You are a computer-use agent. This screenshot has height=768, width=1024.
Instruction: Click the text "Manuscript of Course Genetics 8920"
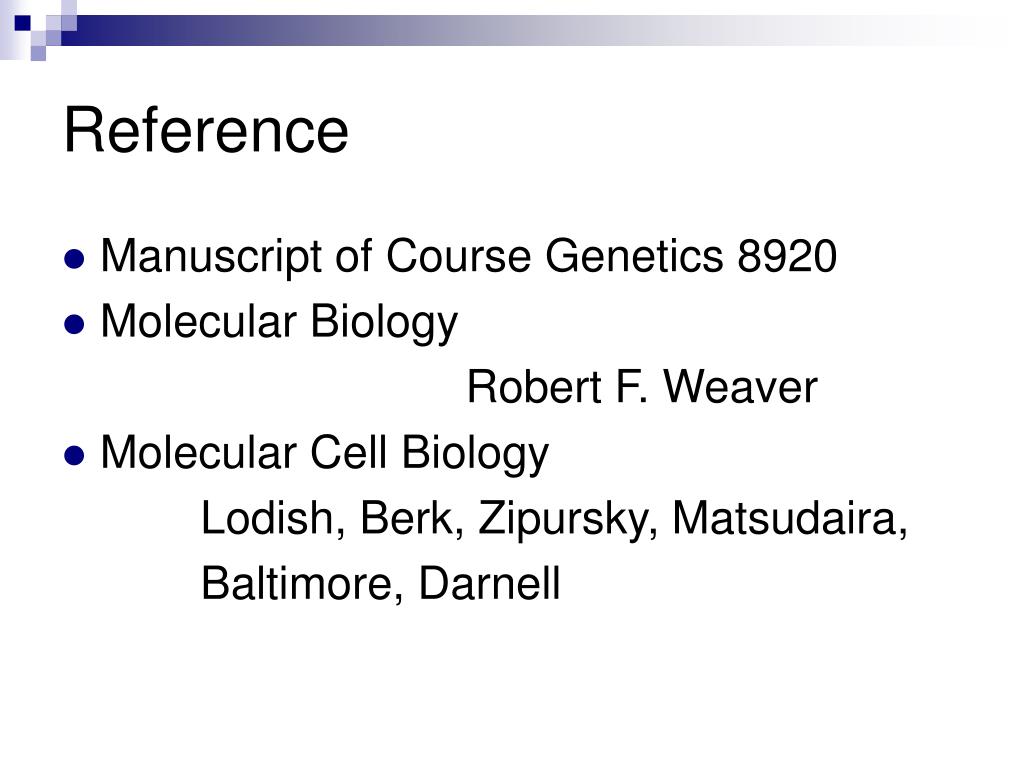[x=468, y=257]
